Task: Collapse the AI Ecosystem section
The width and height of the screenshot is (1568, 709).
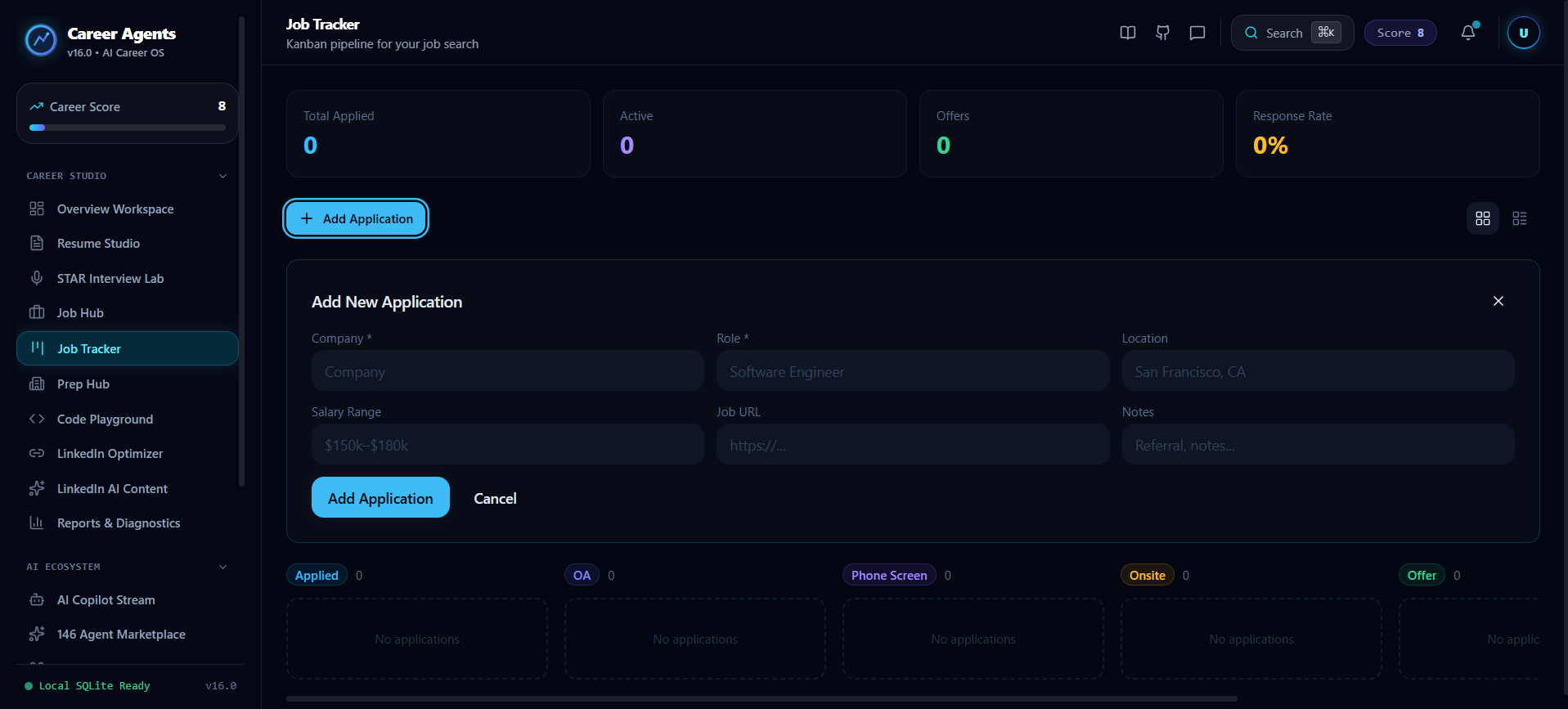Action: (x=222, y=567)
